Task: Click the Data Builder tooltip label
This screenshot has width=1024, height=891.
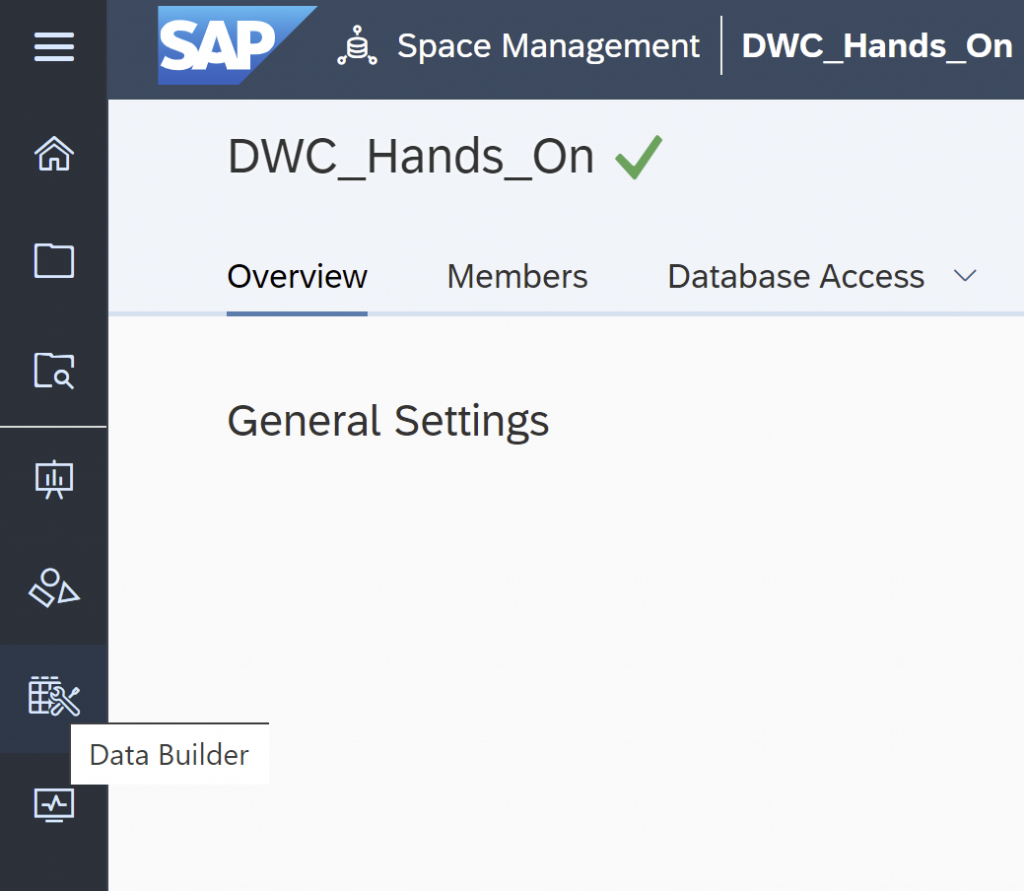Action: pyautogui.click(x=169, y=754)
